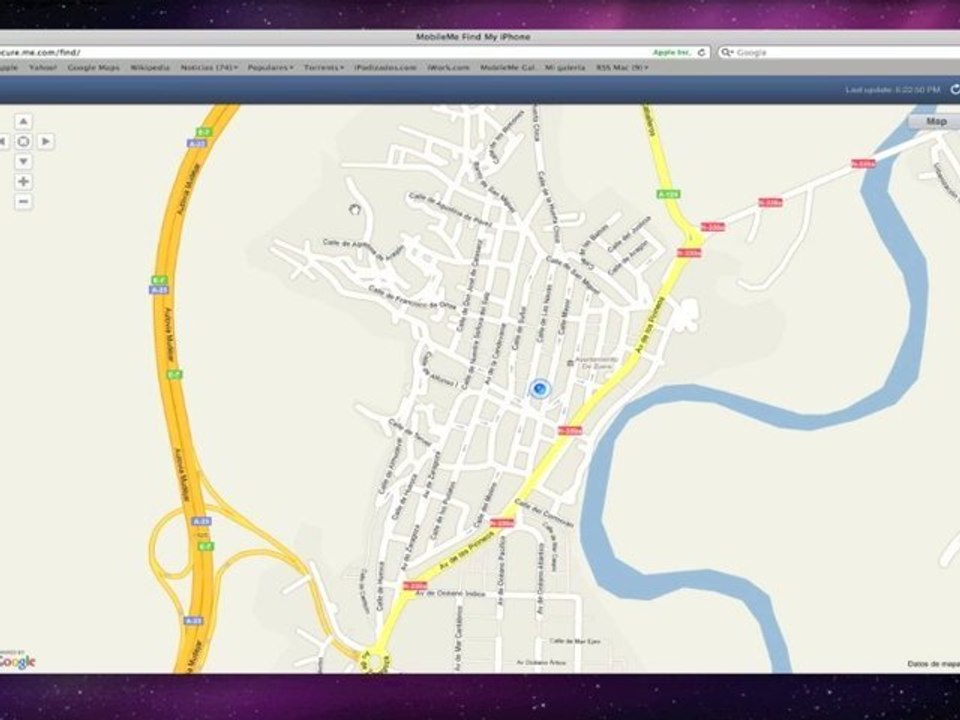Image resolution: width=960 pixels, height=720 pixels.
Task: Refresh the device location next to Last update
Action: (x=954, y=90)
